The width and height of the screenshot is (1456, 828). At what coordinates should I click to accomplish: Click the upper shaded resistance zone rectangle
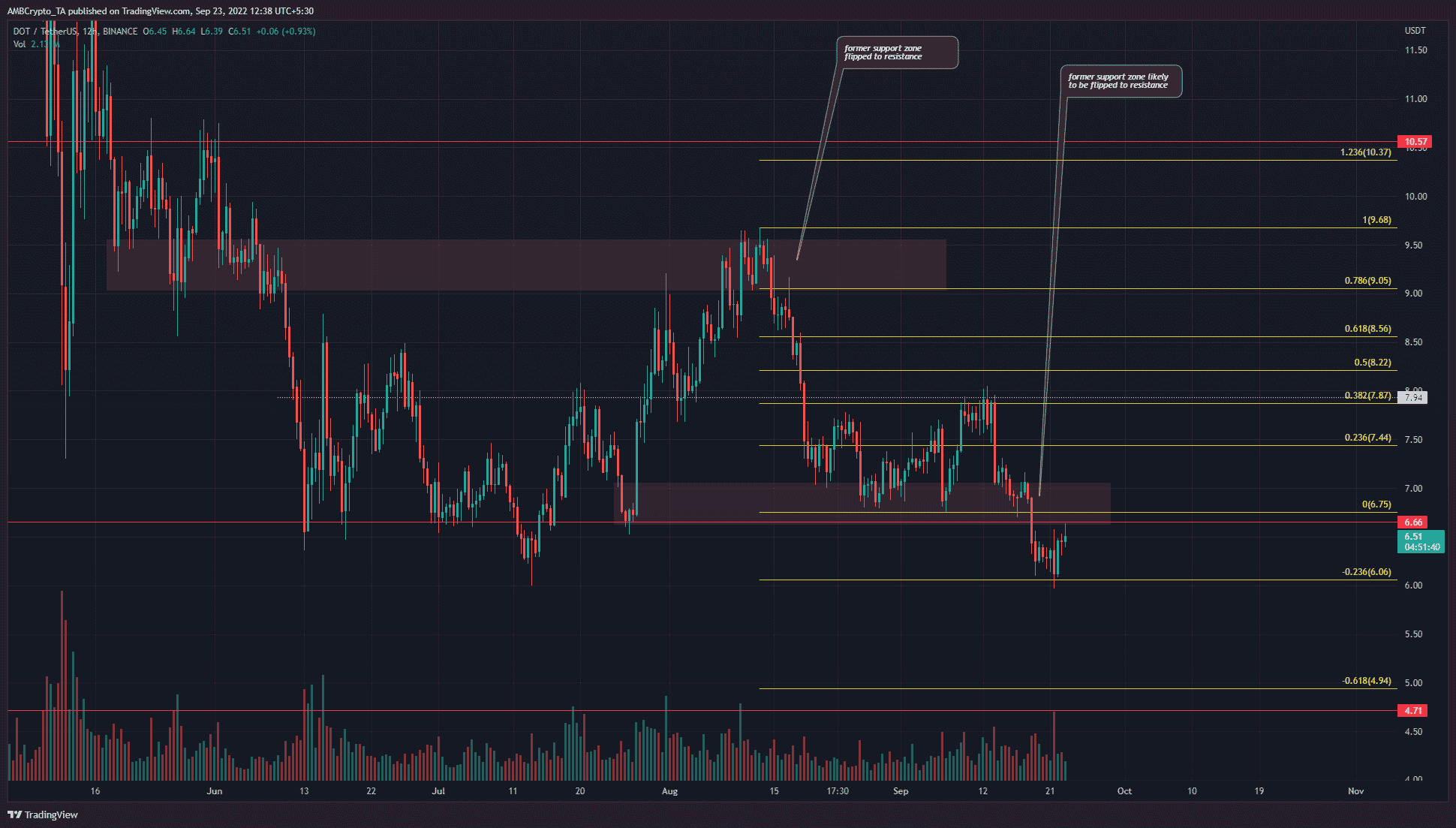point(526,264)
